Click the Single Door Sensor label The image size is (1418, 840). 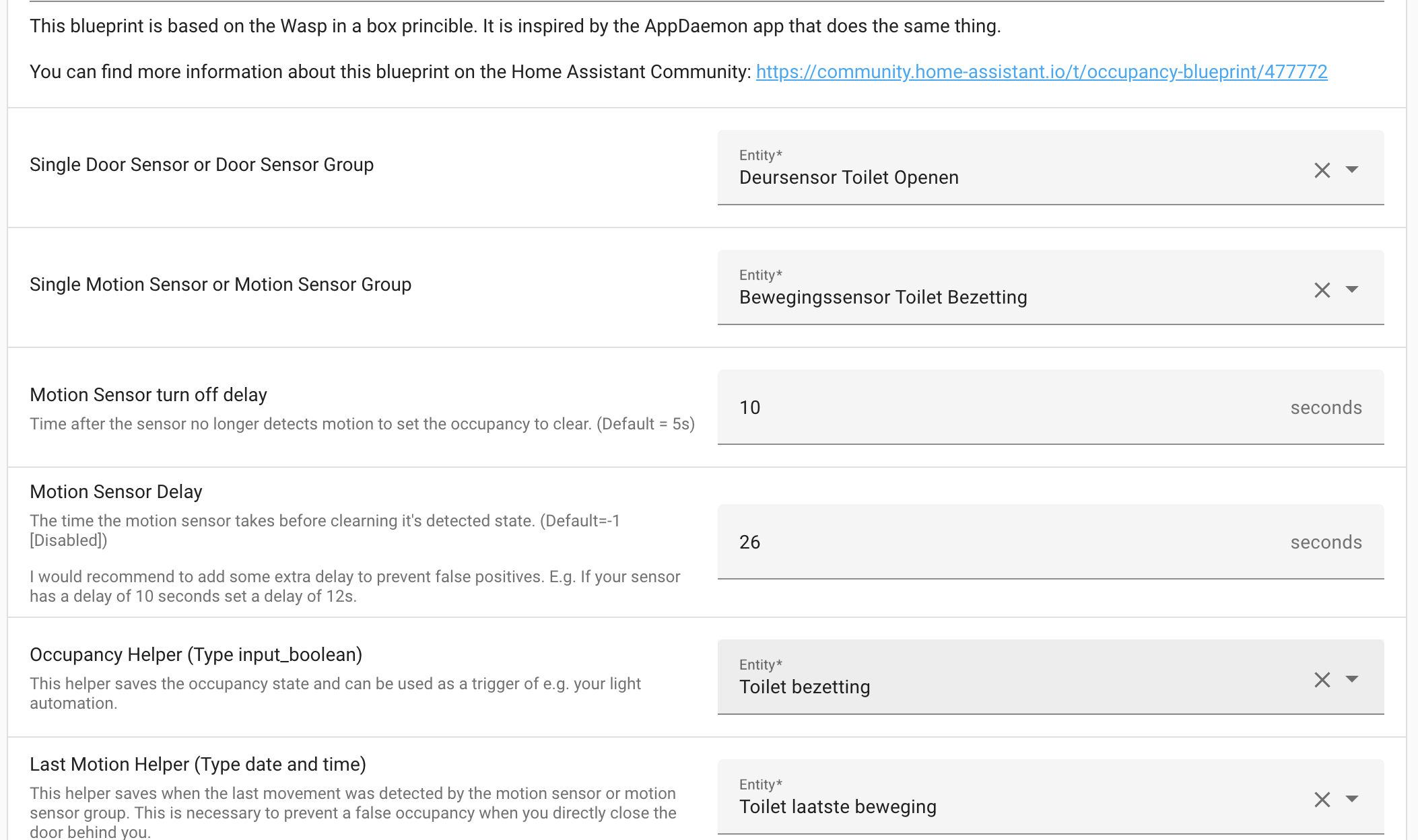pos(201,165)
